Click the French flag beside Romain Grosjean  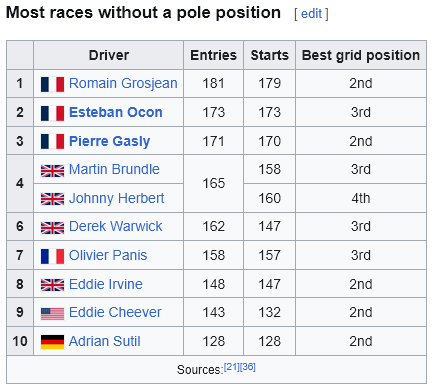tap(52, 84)
